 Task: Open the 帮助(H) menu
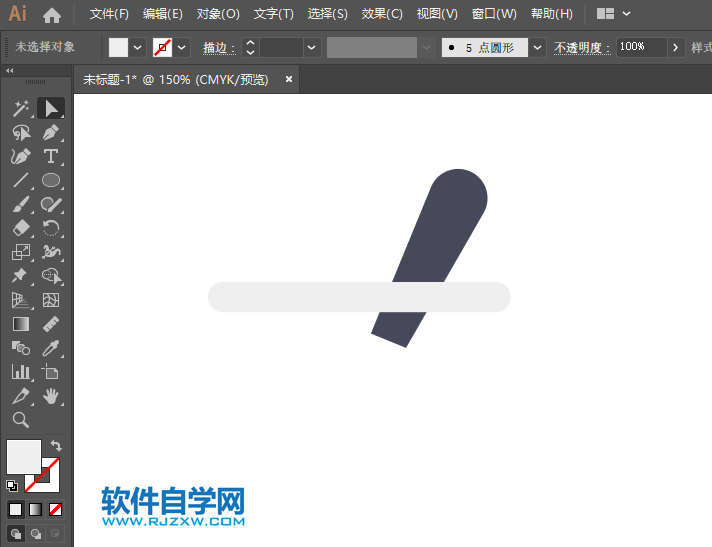click(552, 14)
